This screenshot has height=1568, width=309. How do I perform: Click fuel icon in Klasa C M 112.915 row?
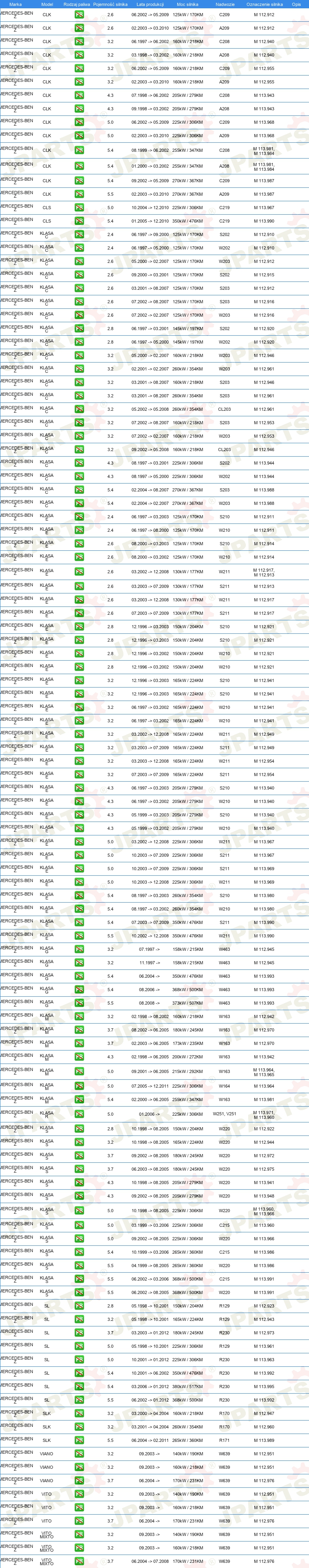79,275
